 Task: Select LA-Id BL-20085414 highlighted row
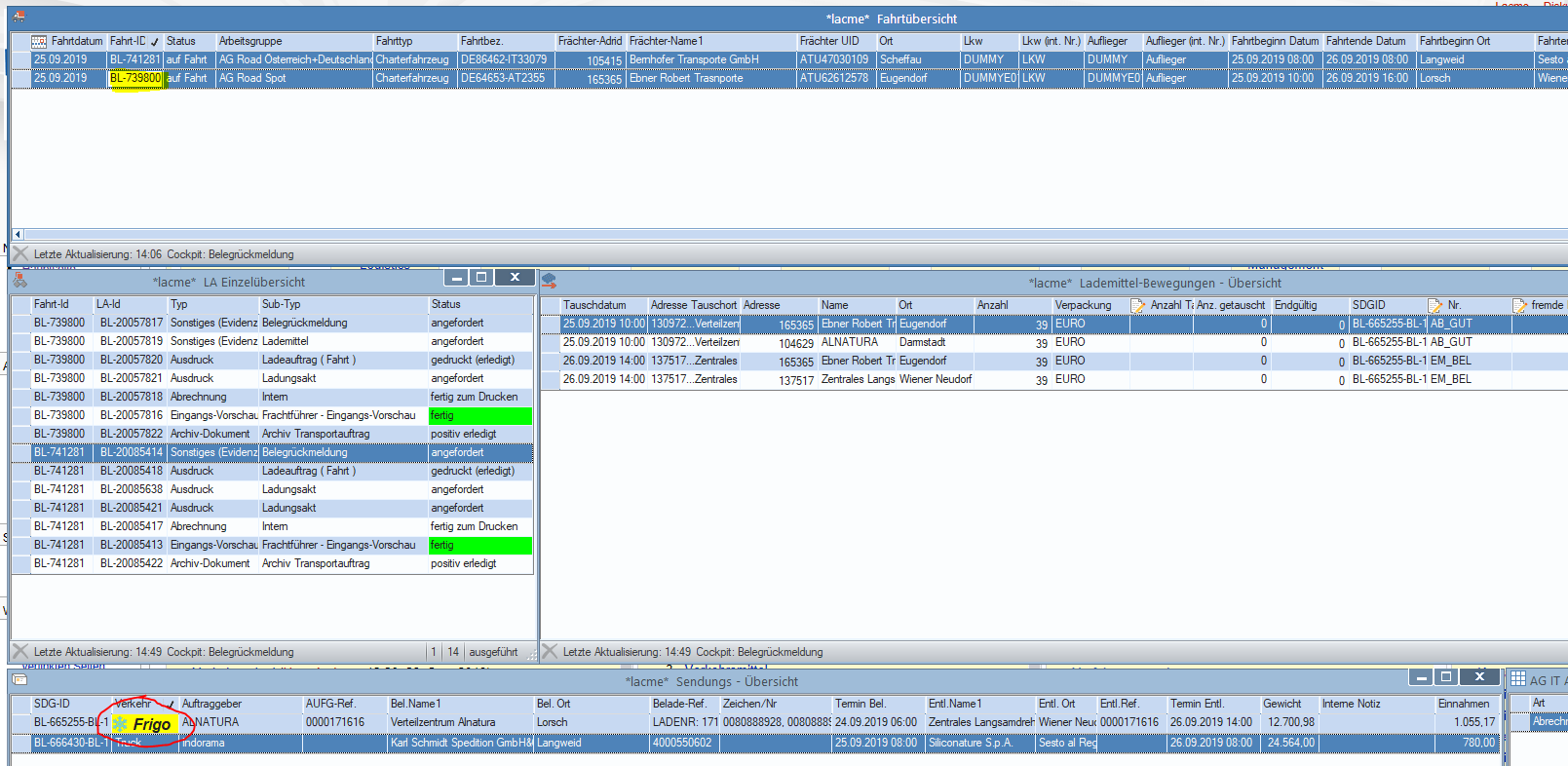click(273, 452)
